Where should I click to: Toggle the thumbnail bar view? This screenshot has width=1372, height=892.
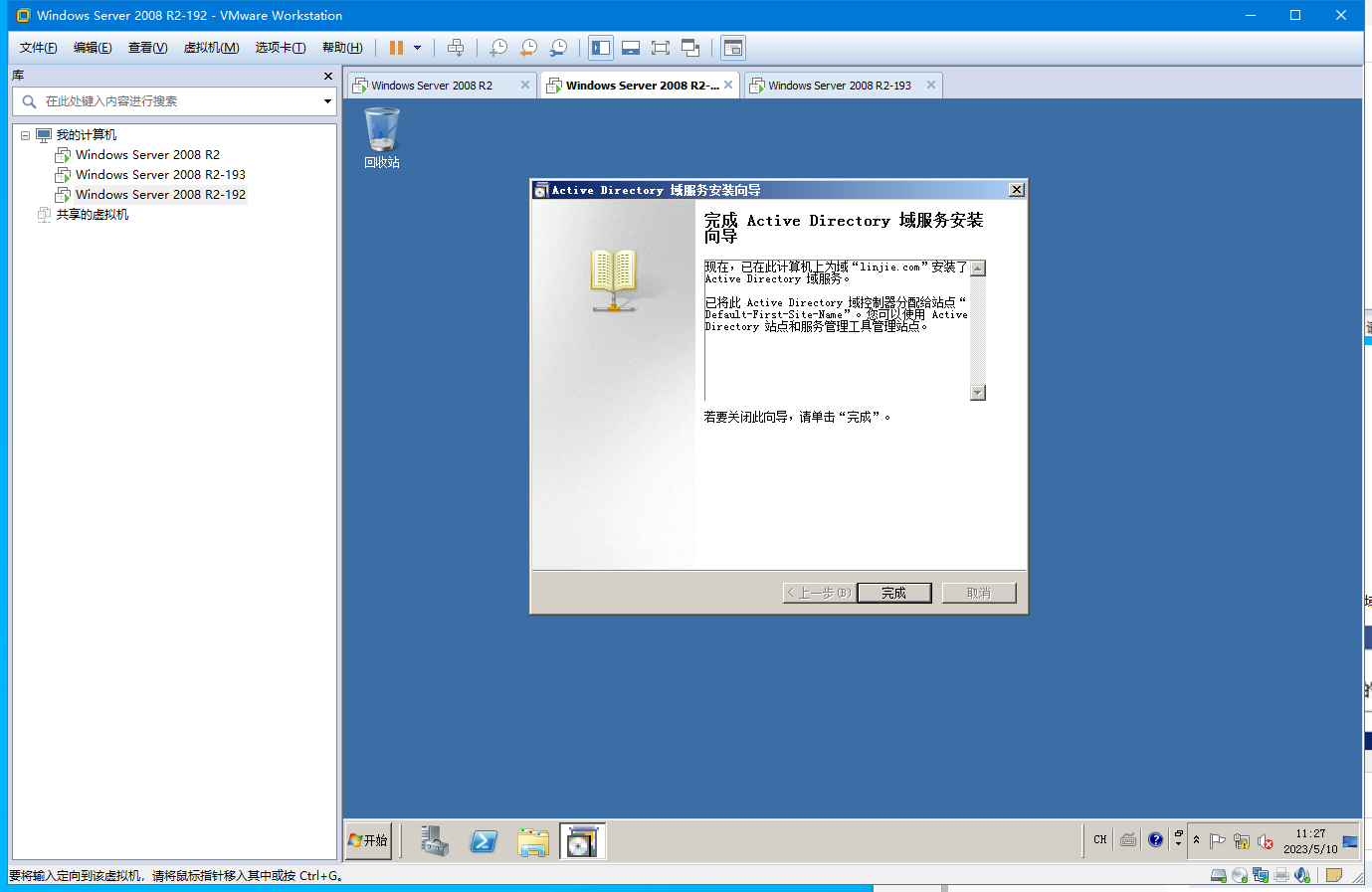(631, 48)
